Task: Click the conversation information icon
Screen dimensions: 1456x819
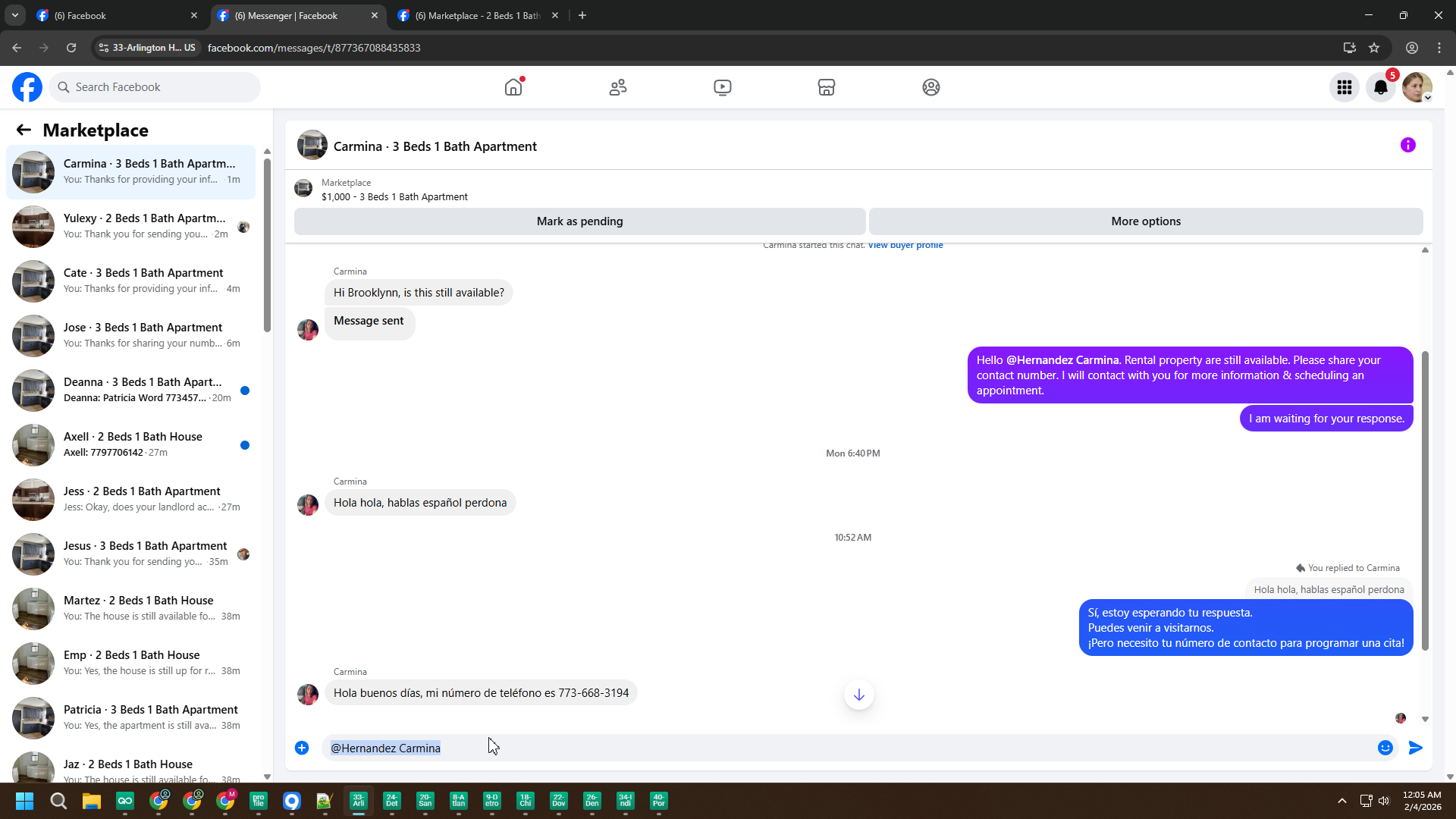Action: point(1407,145)
